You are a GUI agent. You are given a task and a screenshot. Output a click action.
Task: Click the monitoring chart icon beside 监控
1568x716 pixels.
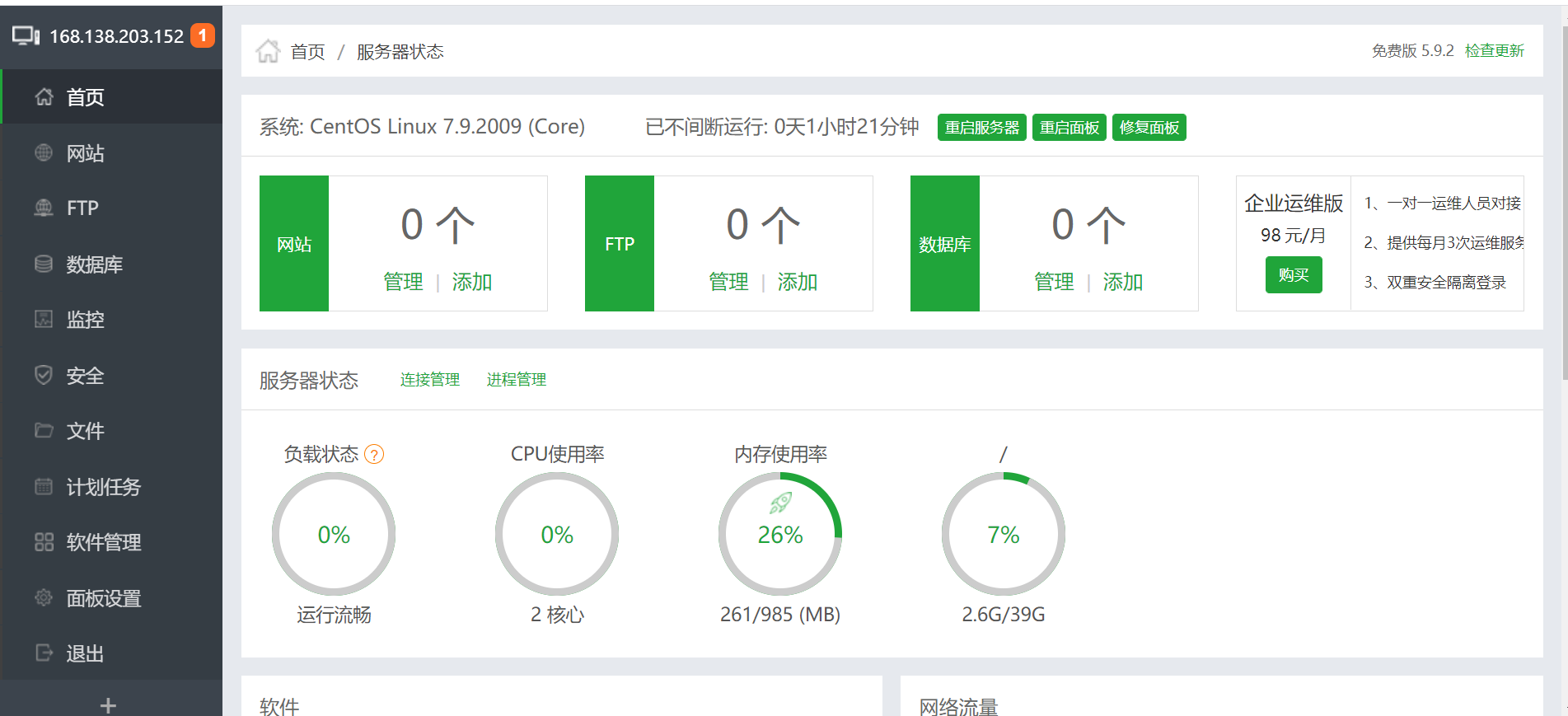(x=44, y=319)
